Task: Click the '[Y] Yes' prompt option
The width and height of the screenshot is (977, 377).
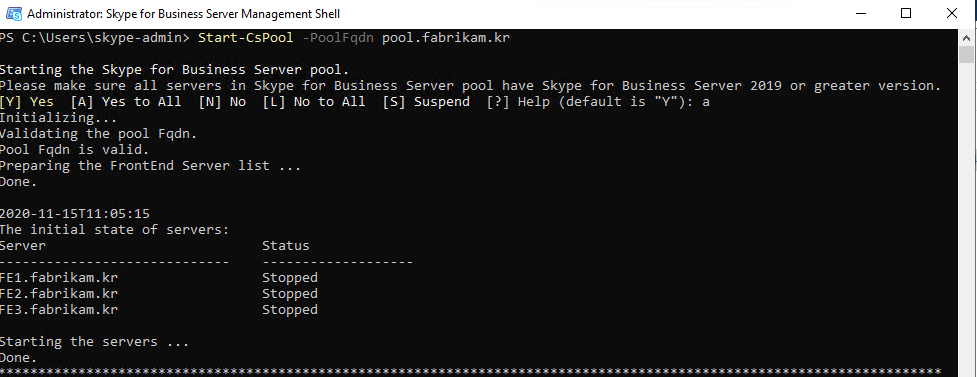Action: coord(27,102)
